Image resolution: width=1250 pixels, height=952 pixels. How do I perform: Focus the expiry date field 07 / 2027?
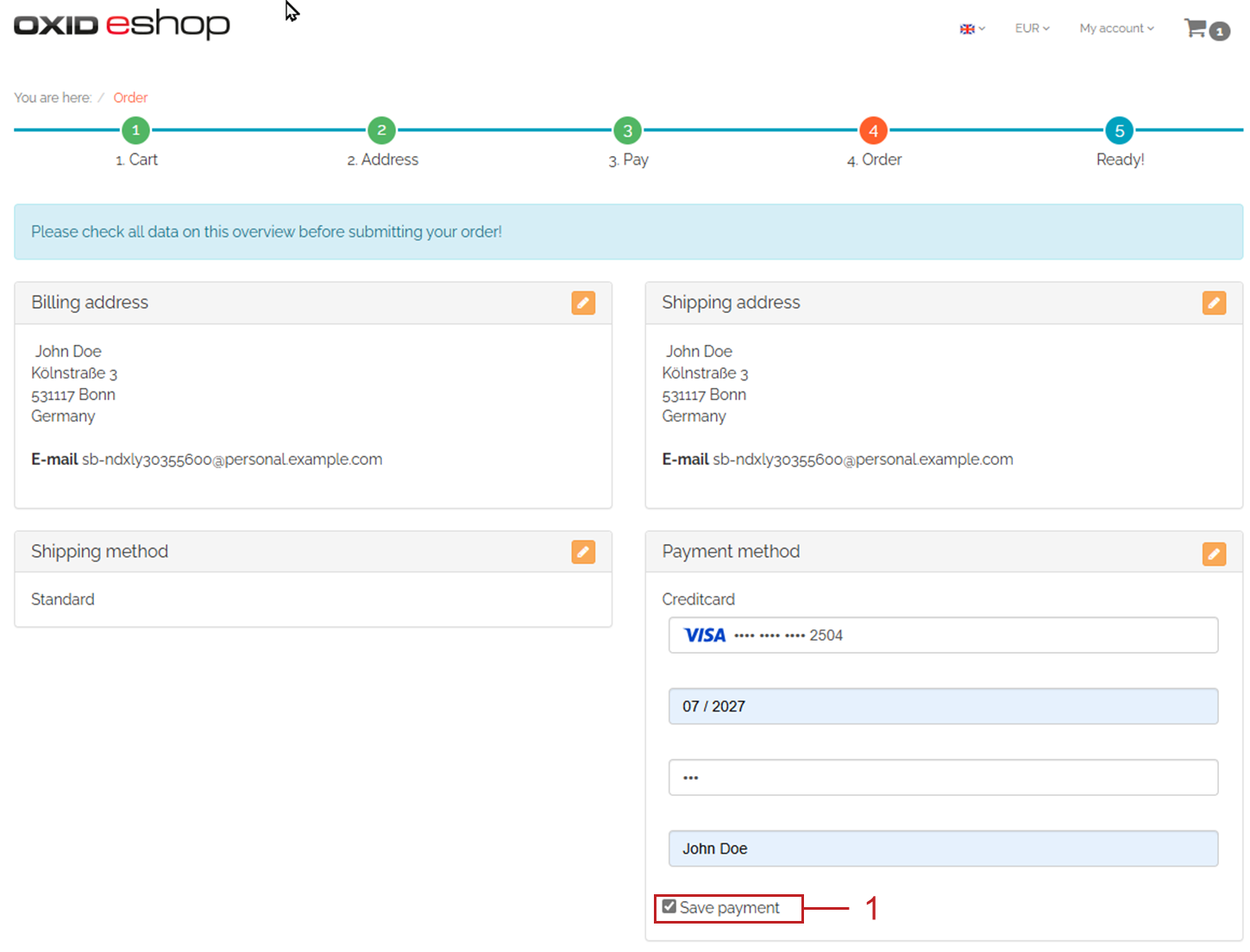point(943,706)
